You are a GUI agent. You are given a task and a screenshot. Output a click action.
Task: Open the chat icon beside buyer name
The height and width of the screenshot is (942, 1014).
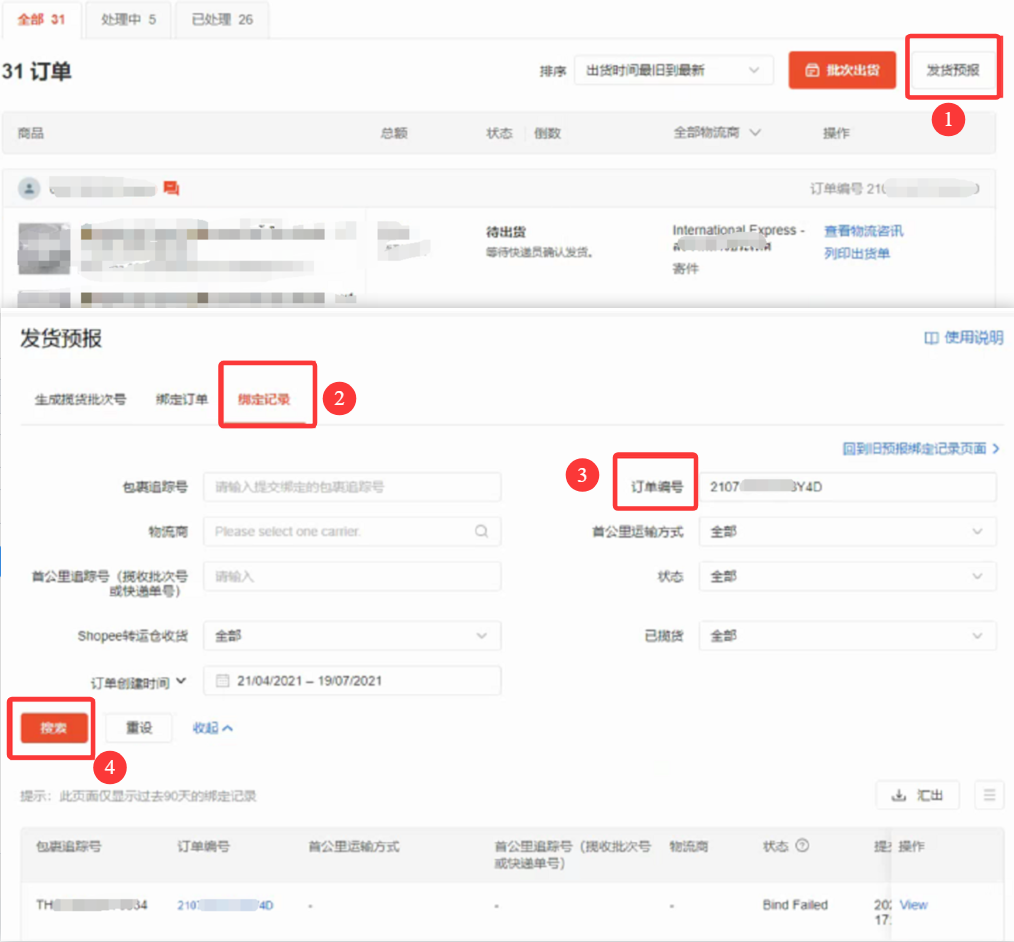[171, 188]
